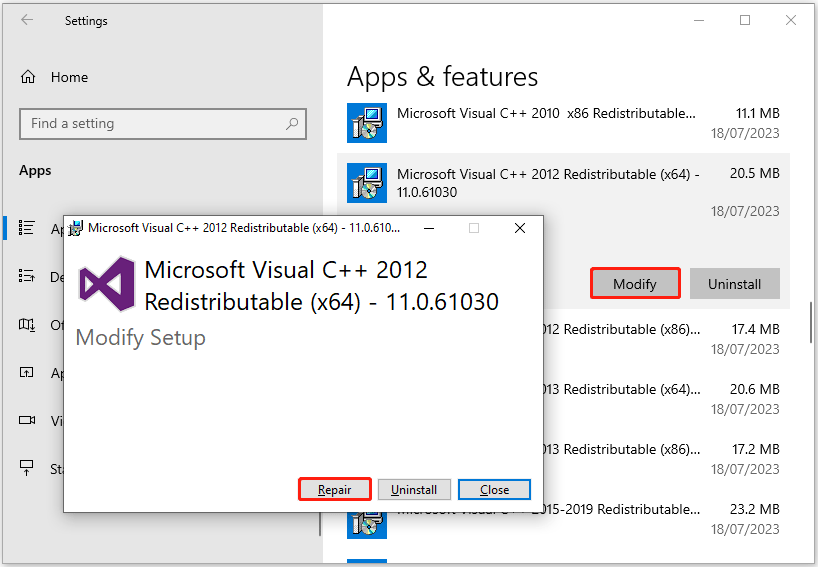The height and width of the screenshot is (567, 818).
Task: Click the Modify Setup heading text
Action: (x=141, y=338)
